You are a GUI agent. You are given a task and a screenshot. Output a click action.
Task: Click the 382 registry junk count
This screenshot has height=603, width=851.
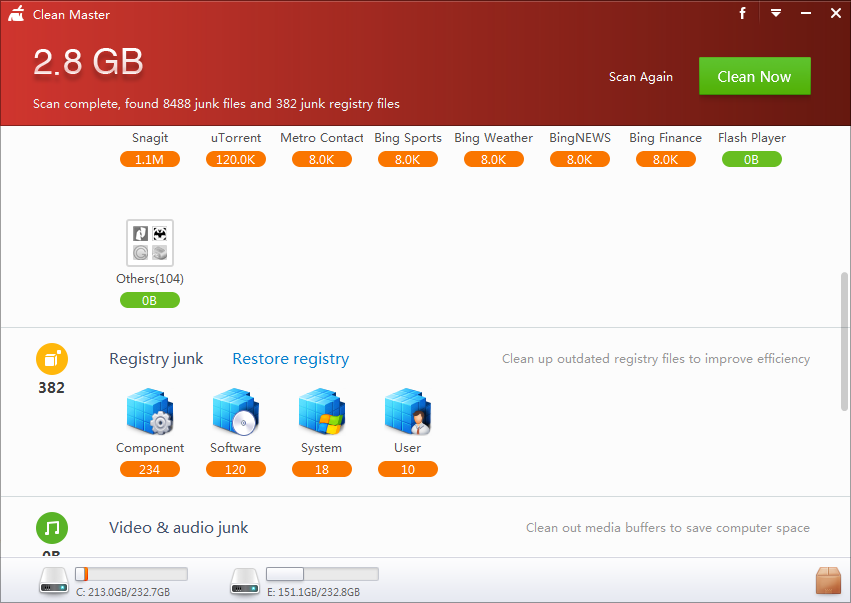tap(52, 388)
